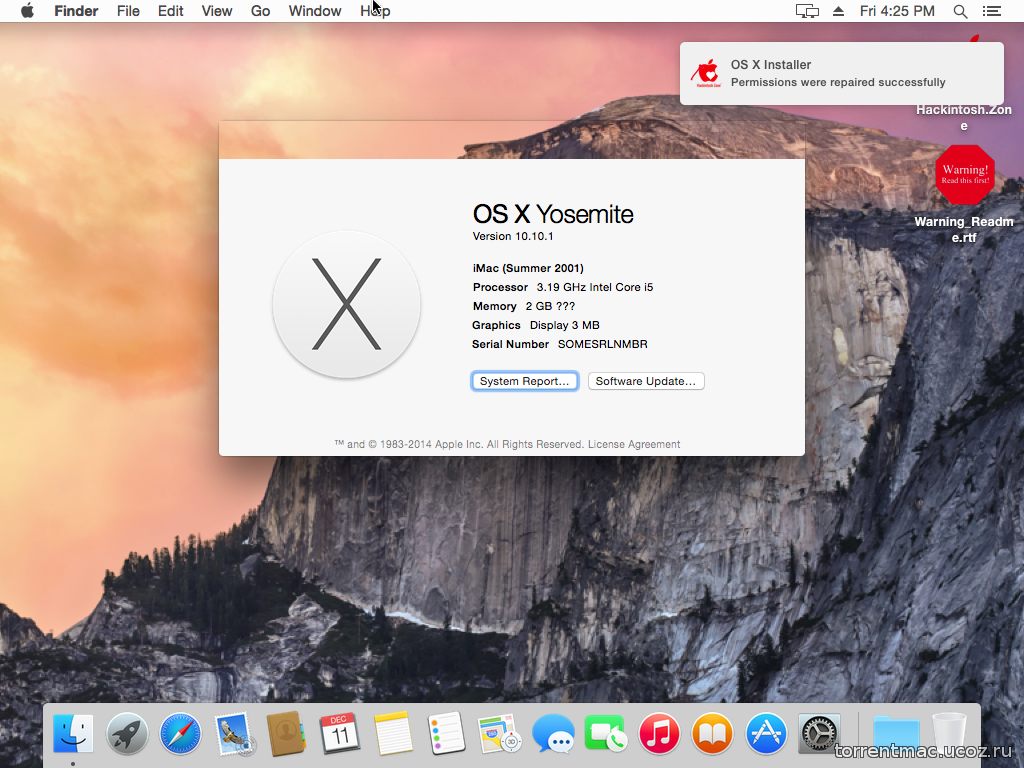Open System Preferences gear in dock

(819, 733)
